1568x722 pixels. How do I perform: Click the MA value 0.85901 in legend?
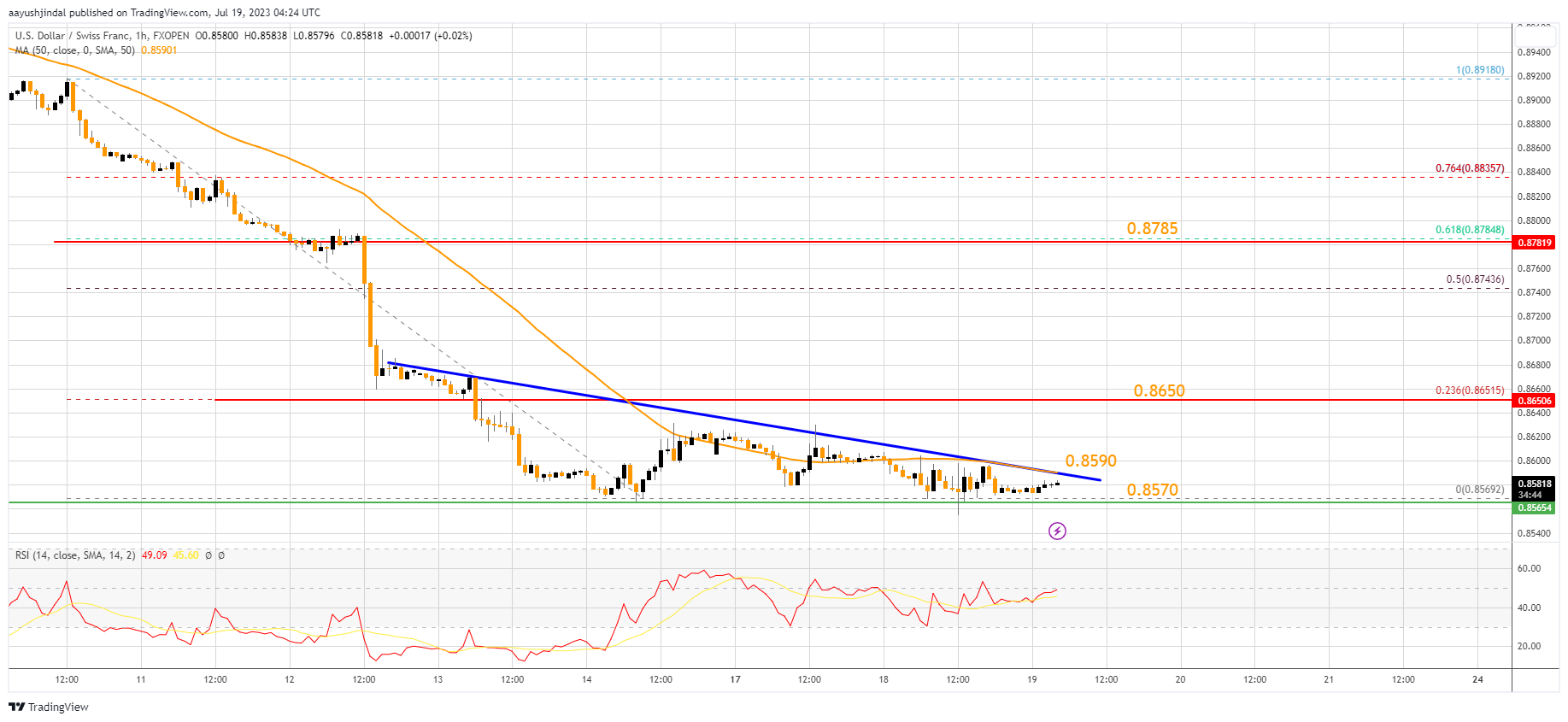(159, 50)
